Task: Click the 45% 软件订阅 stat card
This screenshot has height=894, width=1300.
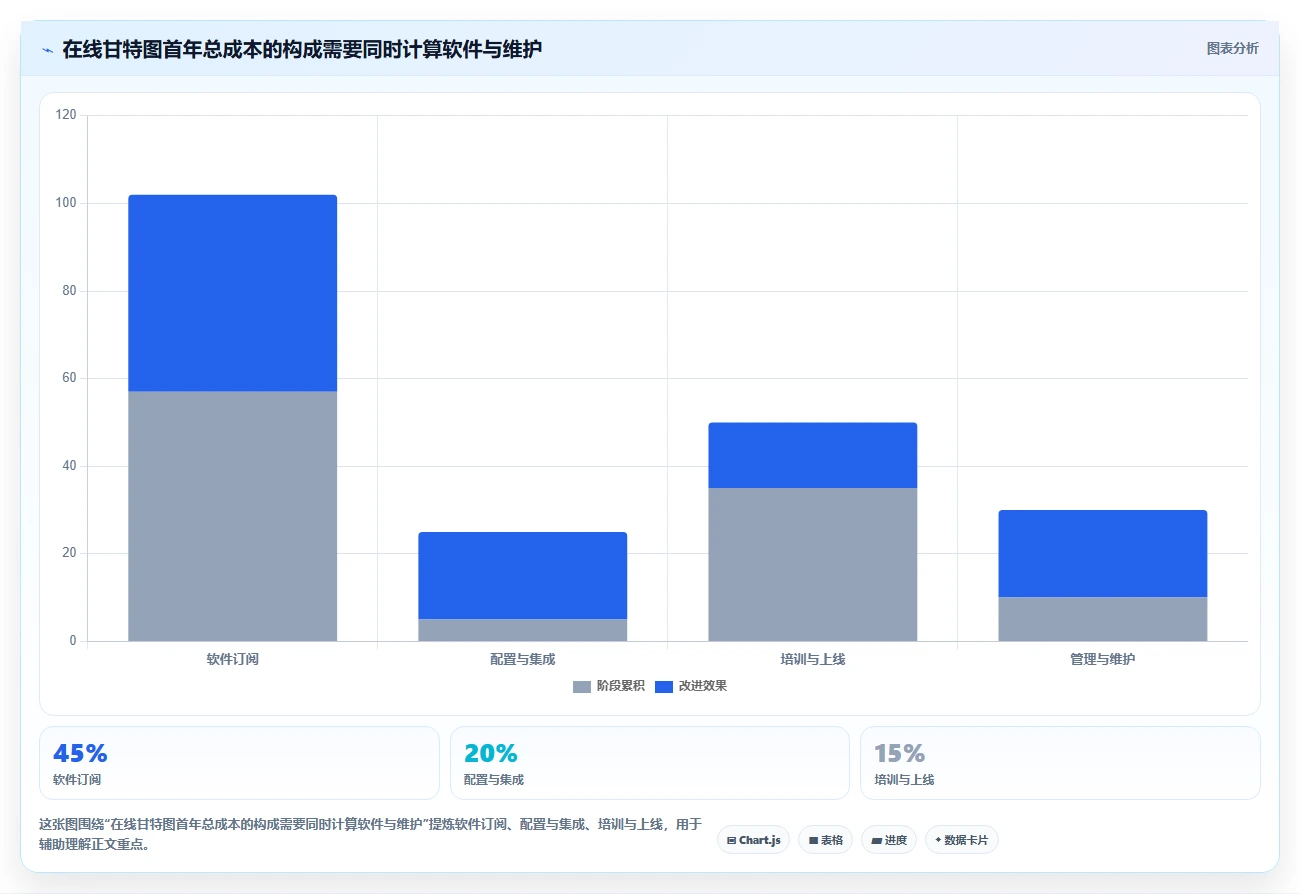Action: [239, 763]
